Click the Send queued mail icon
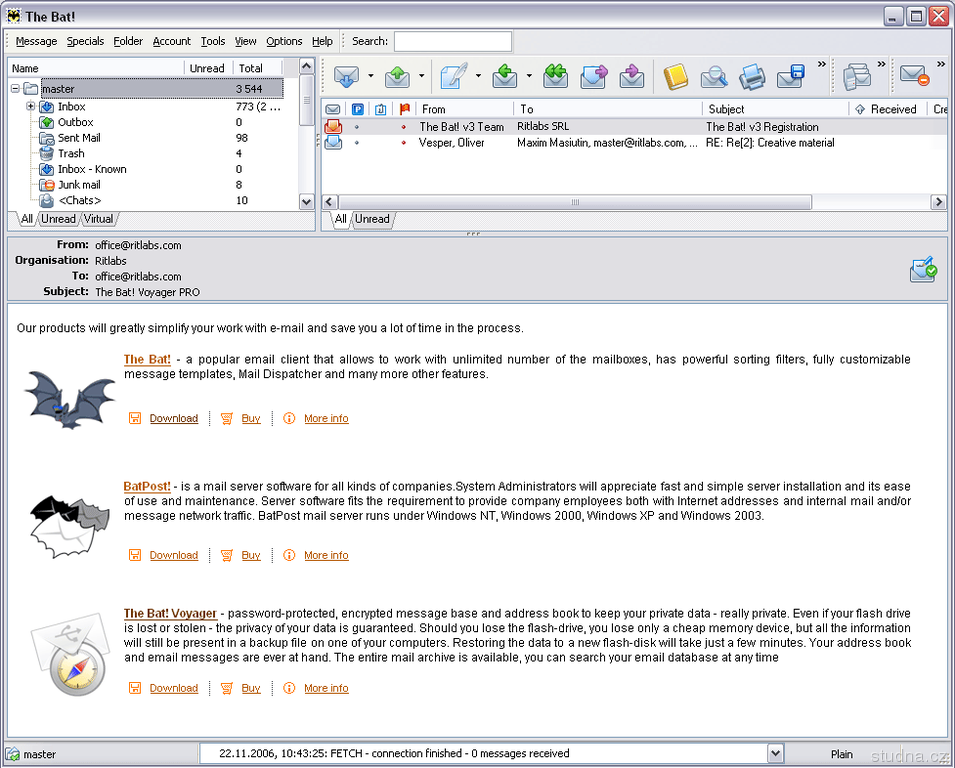The width and height of the screenshot is (955, 768). [397, 77]
